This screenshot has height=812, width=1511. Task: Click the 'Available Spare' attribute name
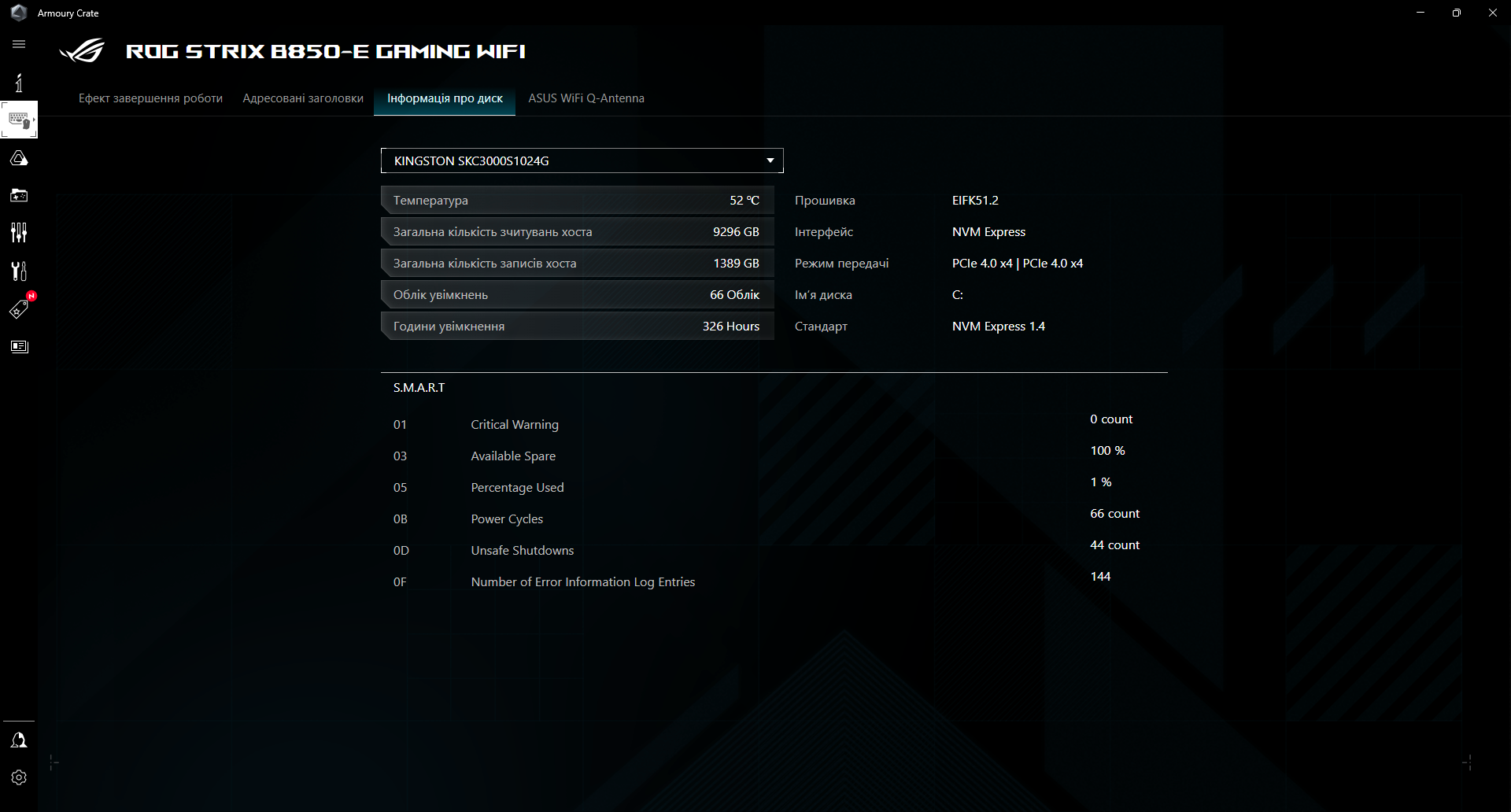(513, 456)
